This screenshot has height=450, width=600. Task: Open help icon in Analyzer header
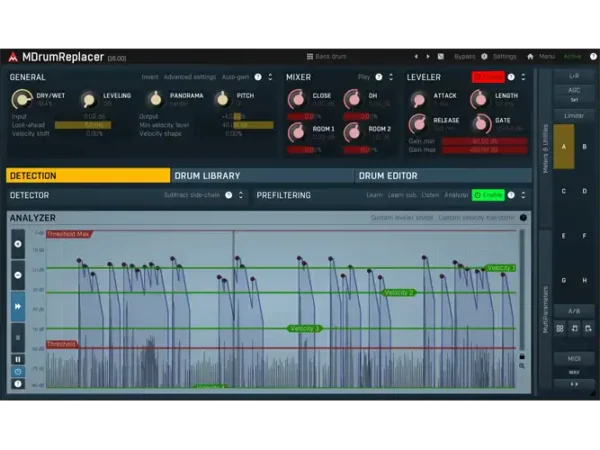click(523, 218)
